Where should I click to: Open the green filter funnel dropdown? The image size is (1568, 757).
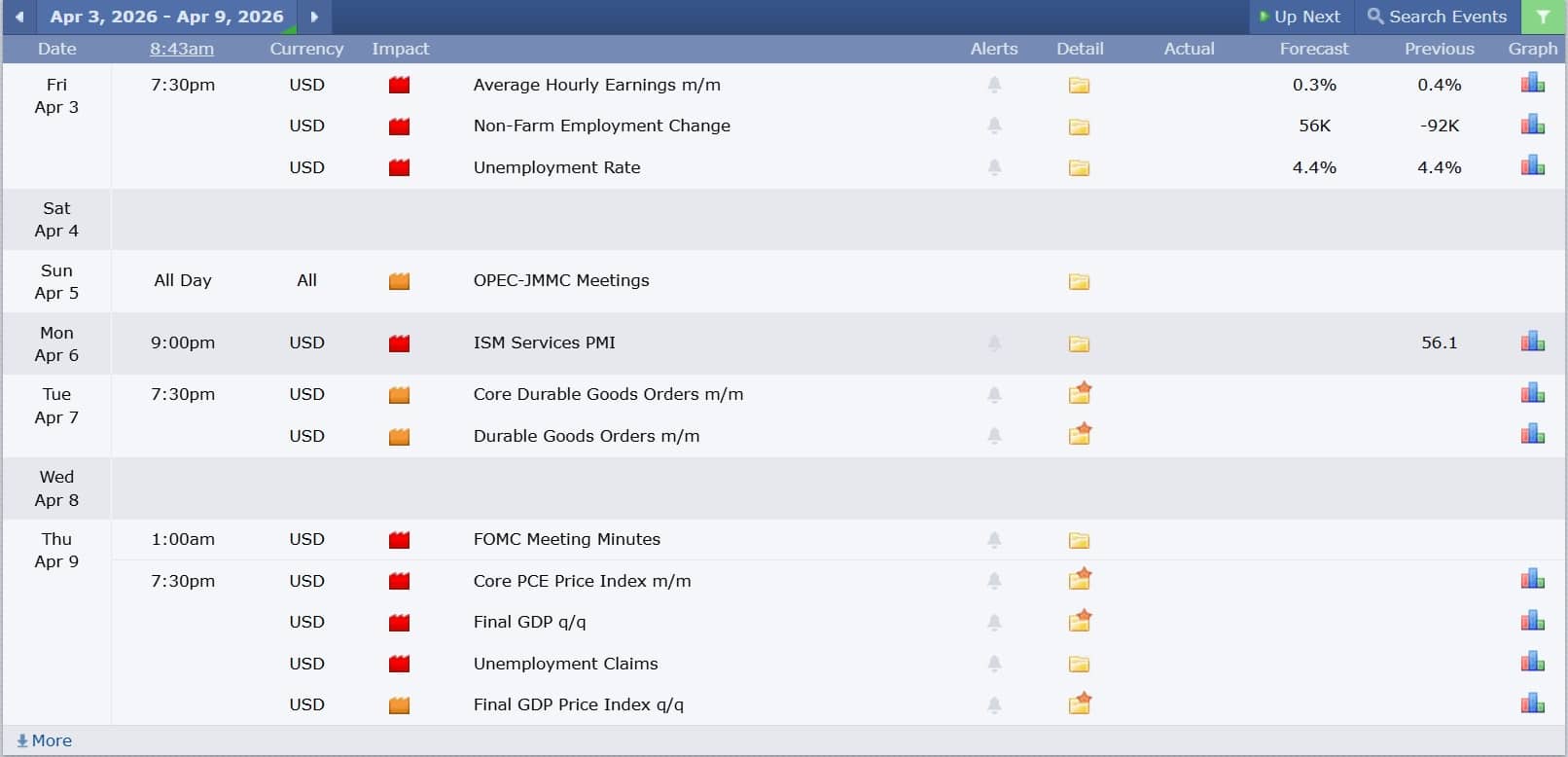(x=1543, y=17)
